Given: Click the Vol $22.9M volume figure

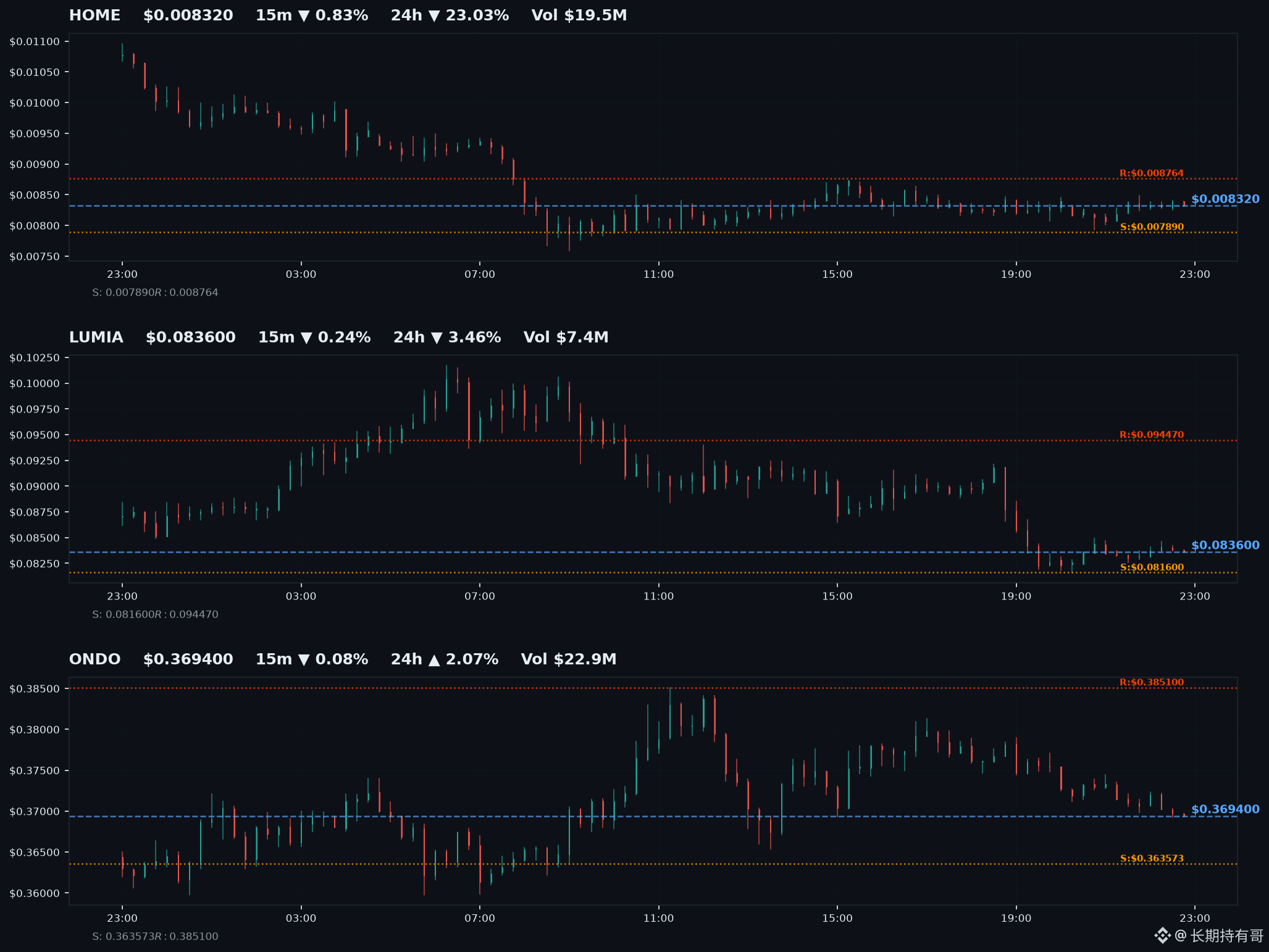Looking at the screenshot, I should pyautogui.click(x=569, y=659).
